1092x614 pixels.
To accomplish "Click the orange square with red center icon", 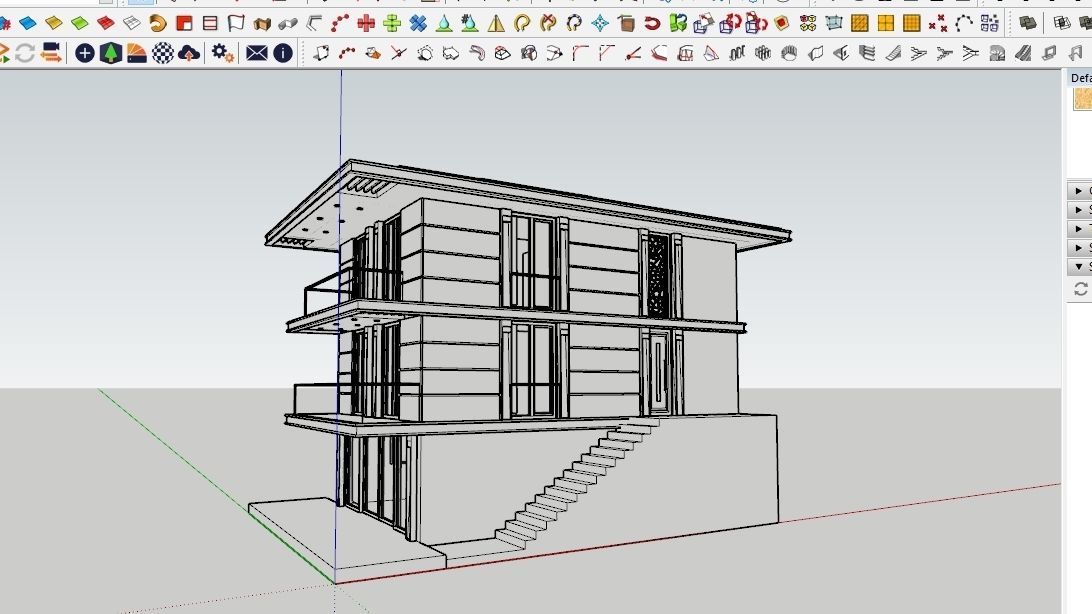I will point(782,24).
